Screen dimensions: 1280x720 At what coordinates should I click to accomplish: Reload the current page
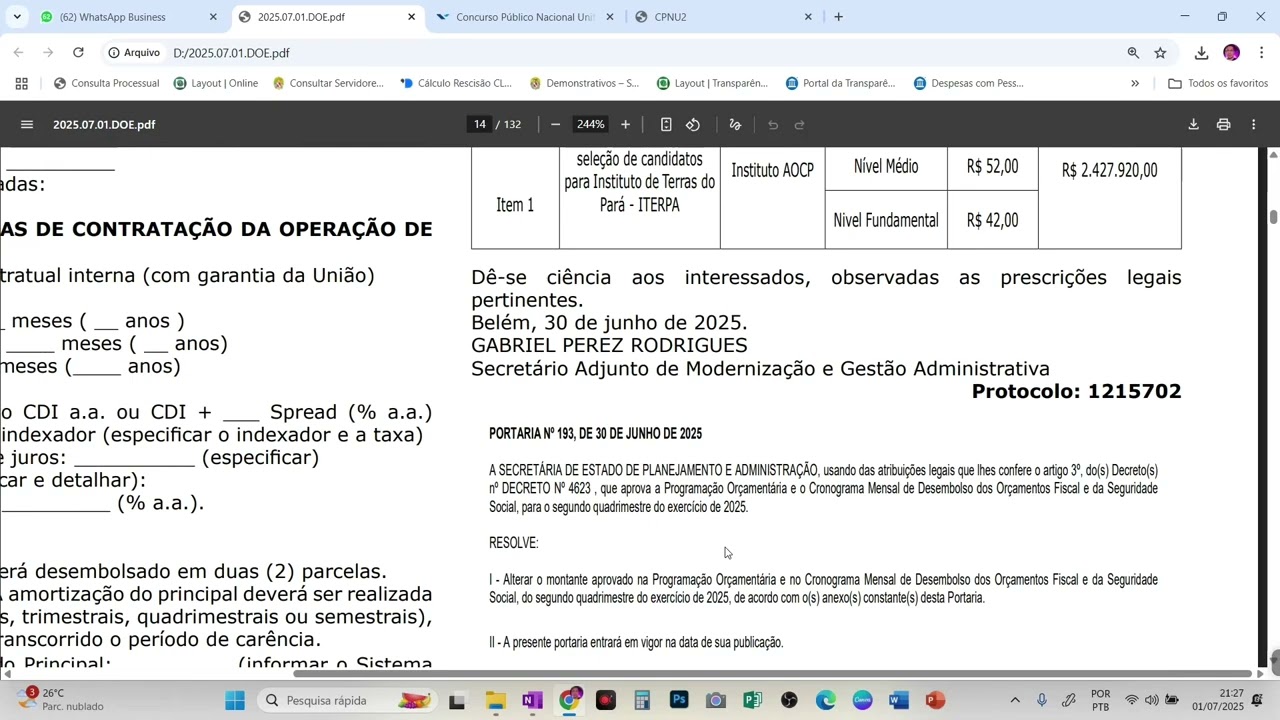click(x=78, y=53)
